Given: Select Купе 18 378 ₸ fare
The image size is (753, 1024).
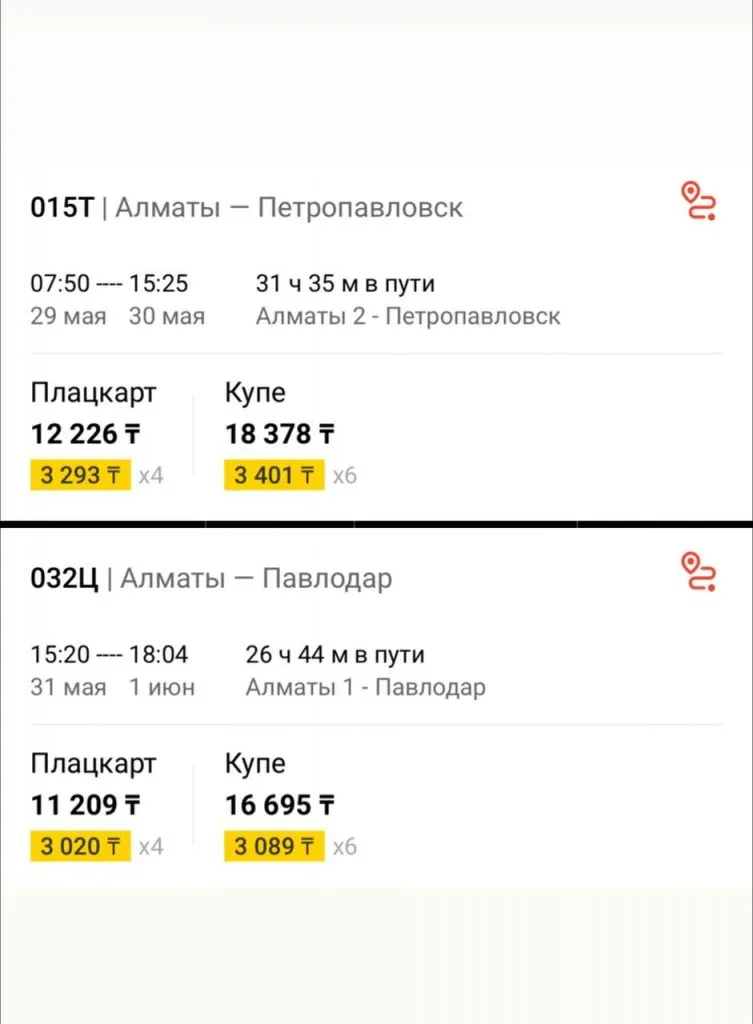Looking at the screenshot, I should pos(280,433).
